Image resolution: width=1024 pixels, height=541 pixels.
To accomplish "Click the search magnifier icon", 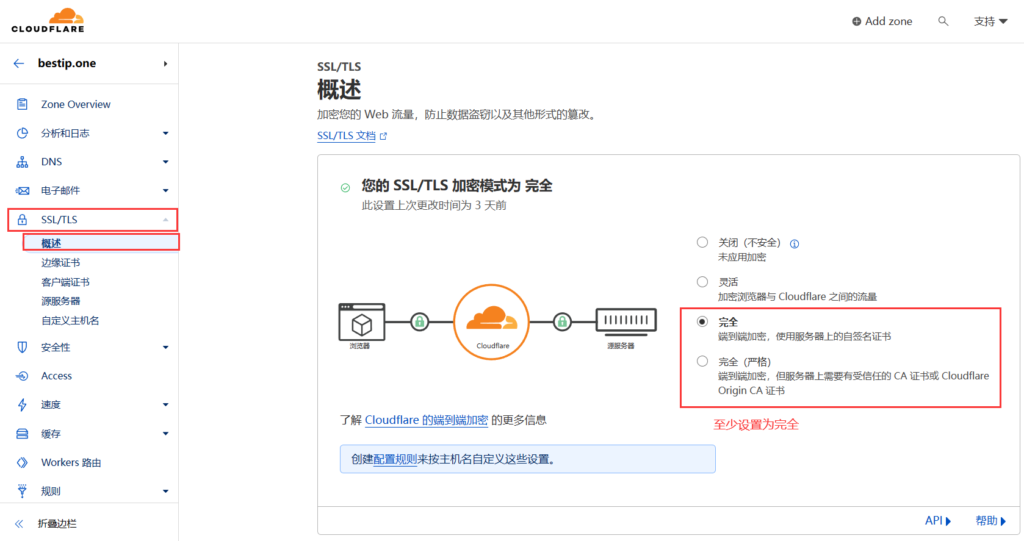I will tap(942, 21).
